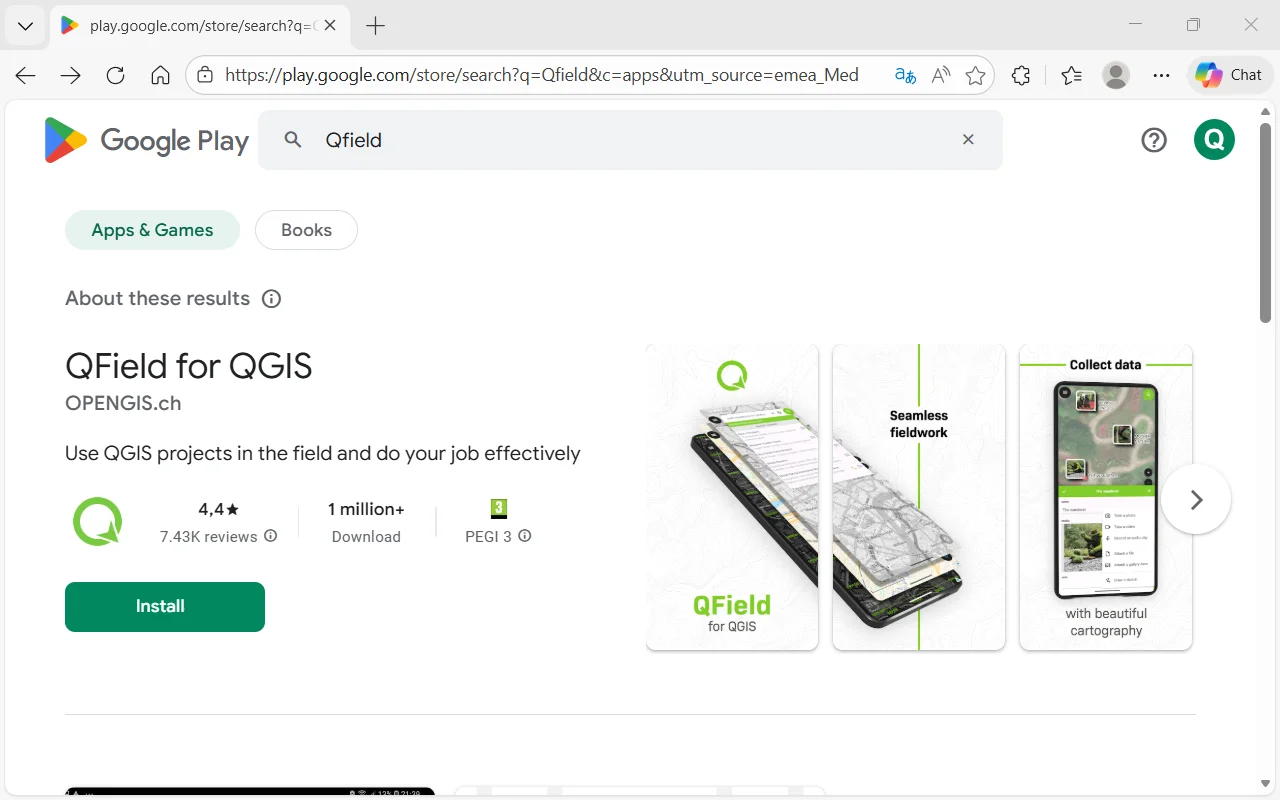Click the QField green app logo icon
1280x800 pixels.
(97, 521)
